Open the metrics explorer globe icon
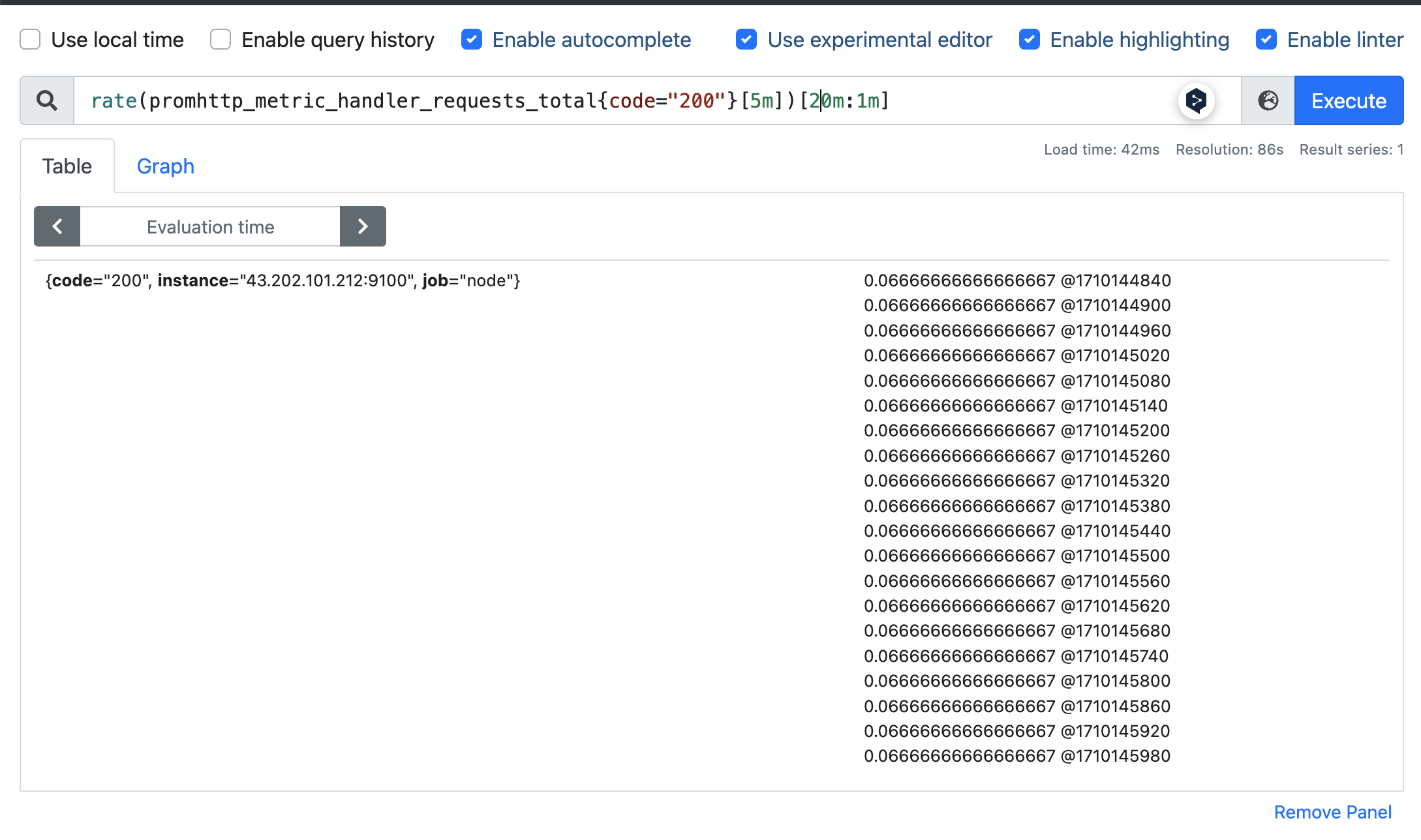Screen dimensions: 1421x840 click(x=1268, y=100)
